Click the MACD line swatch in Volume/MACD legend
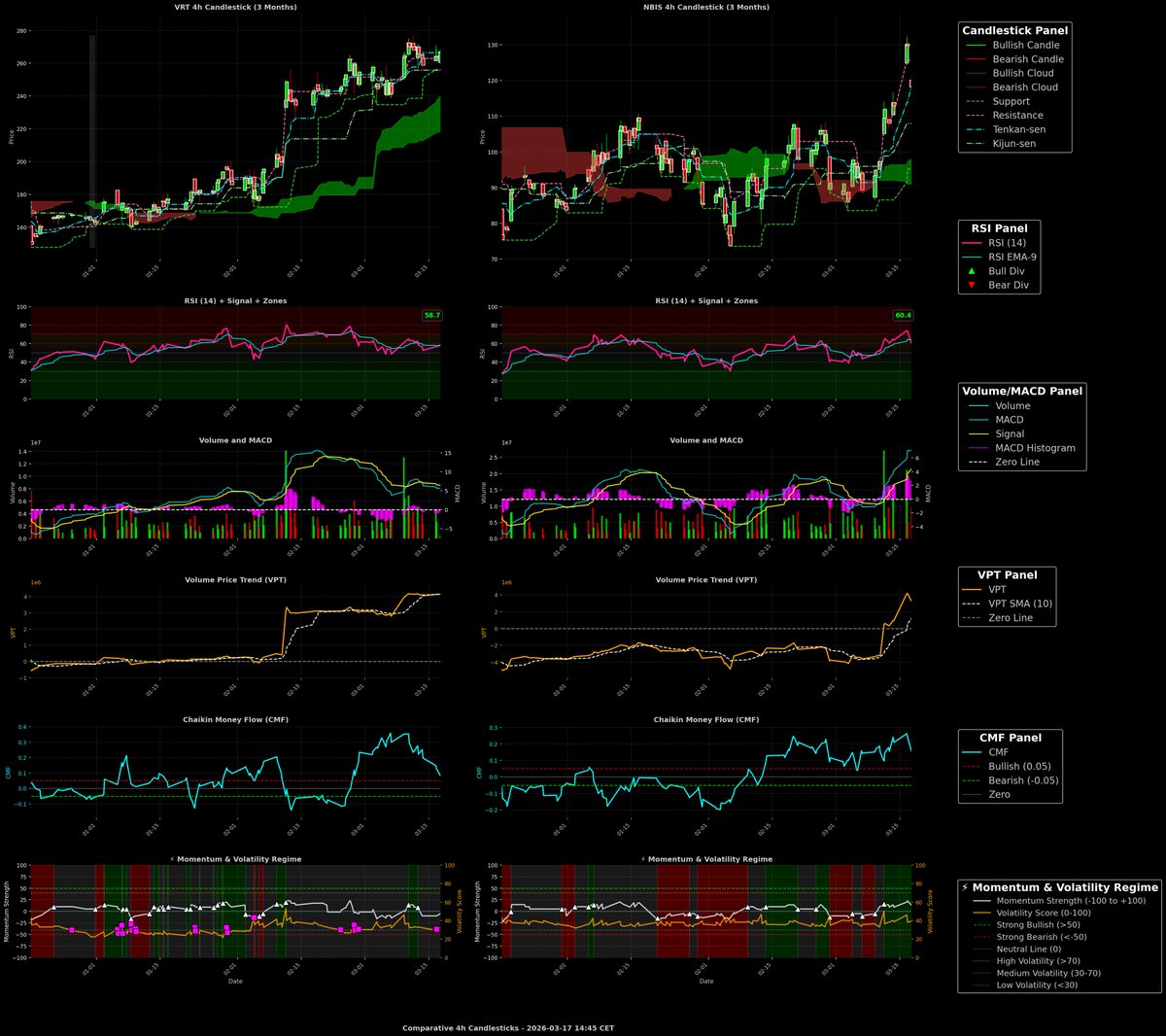1166x1036 pixels. click(977, 420)
